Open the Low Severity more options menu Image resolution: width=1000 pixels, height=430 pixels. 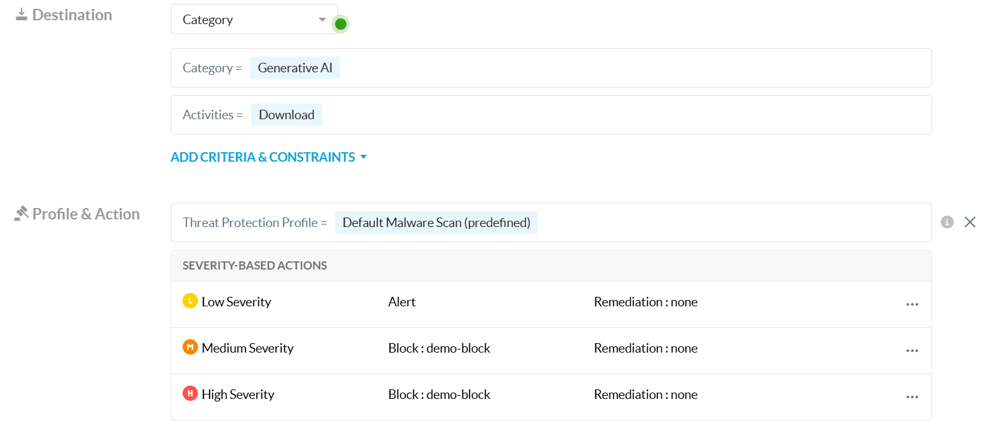[912, 303]
